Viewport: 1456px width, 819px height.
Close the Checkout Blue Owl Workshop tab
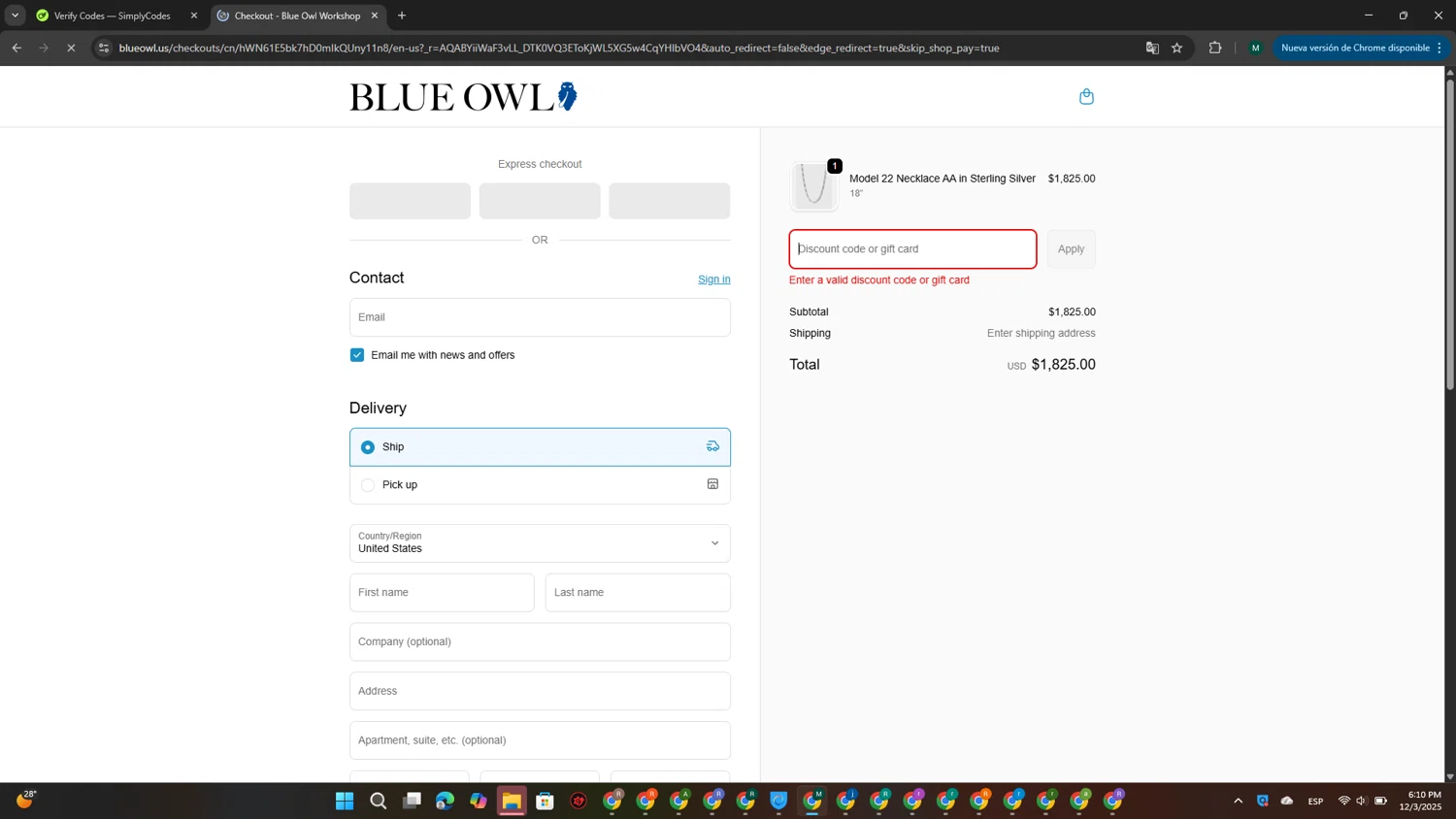[375, 16]
